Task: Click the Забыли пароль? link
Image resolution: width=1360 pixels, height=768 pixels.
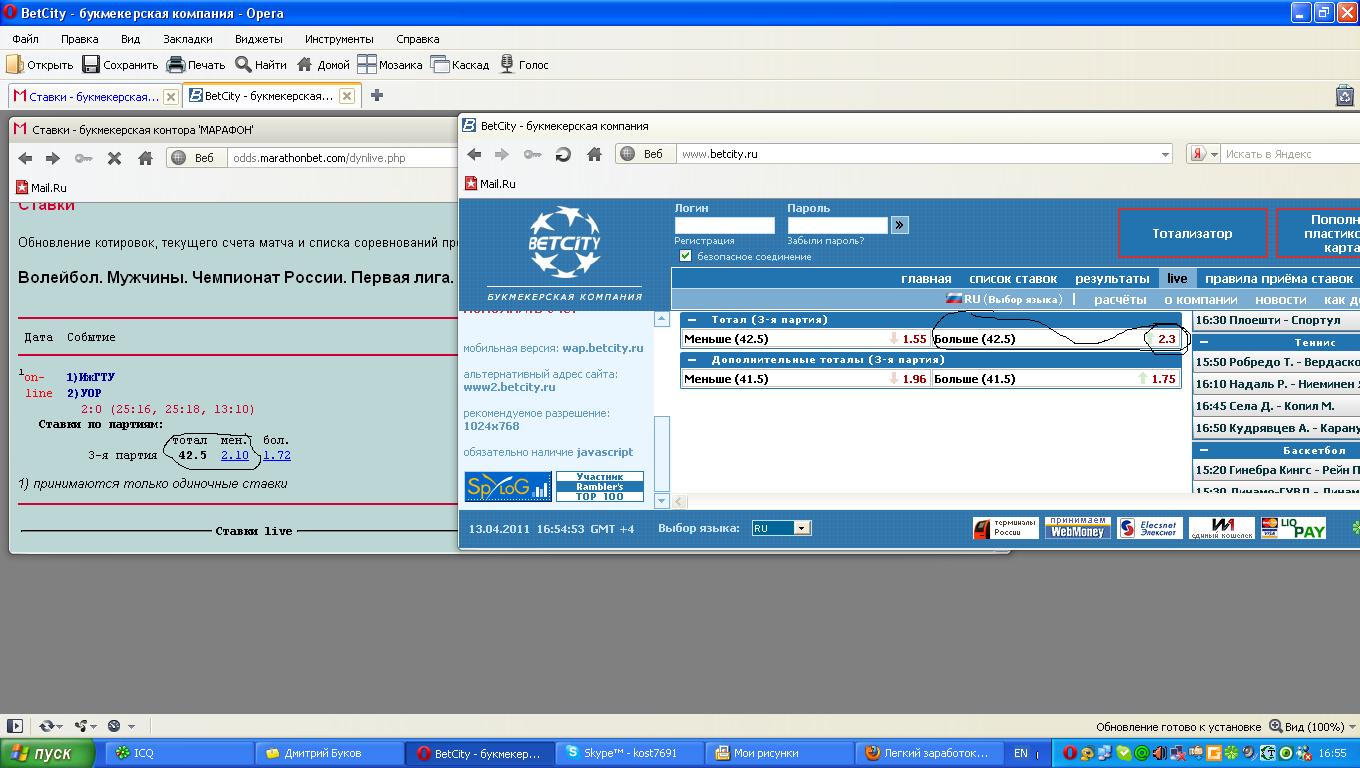Action: pyautogui.click(x=826, y=241)
